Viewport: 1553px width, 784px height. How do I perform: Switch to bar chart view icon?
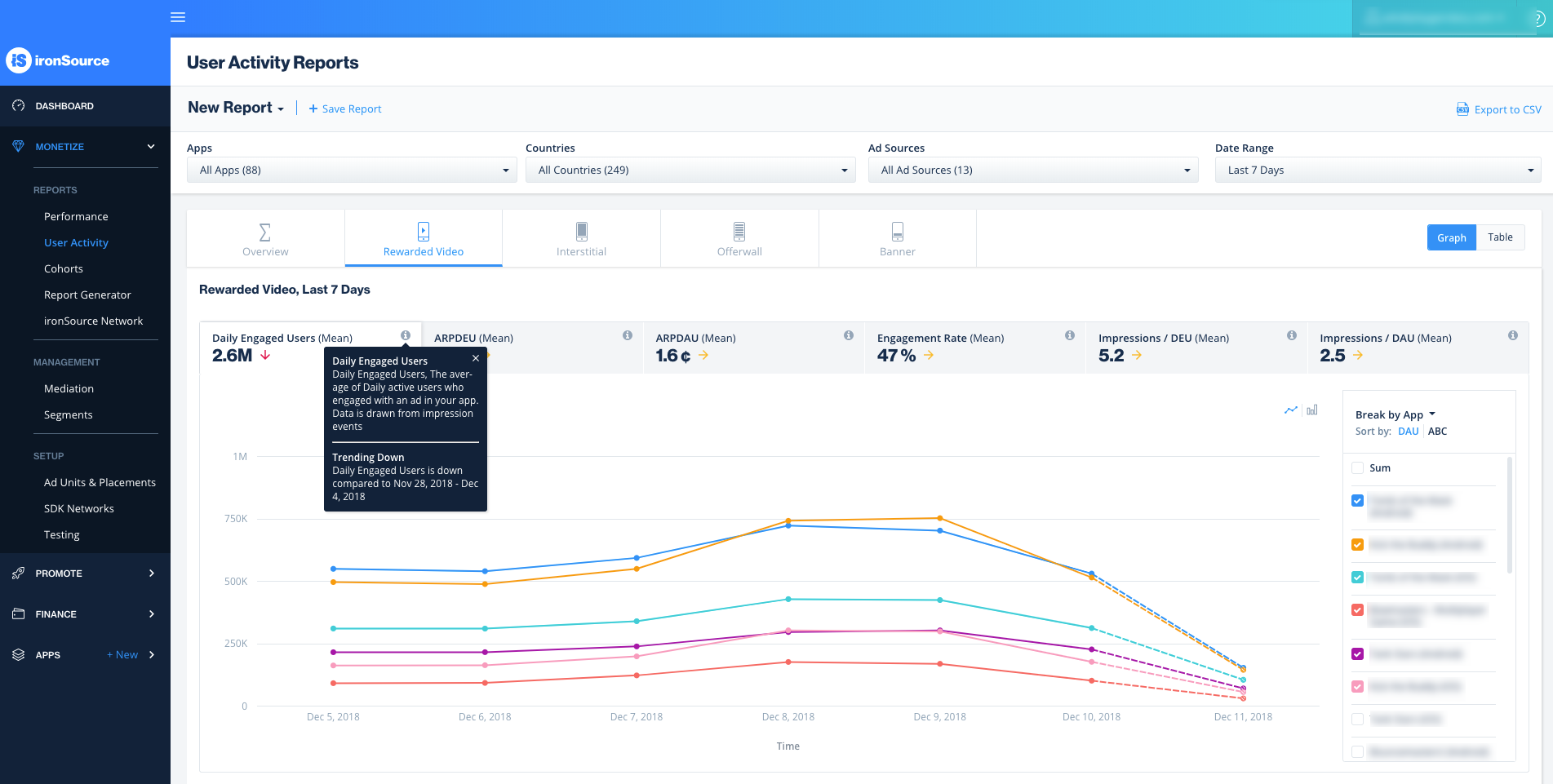tap(1312, 410)
